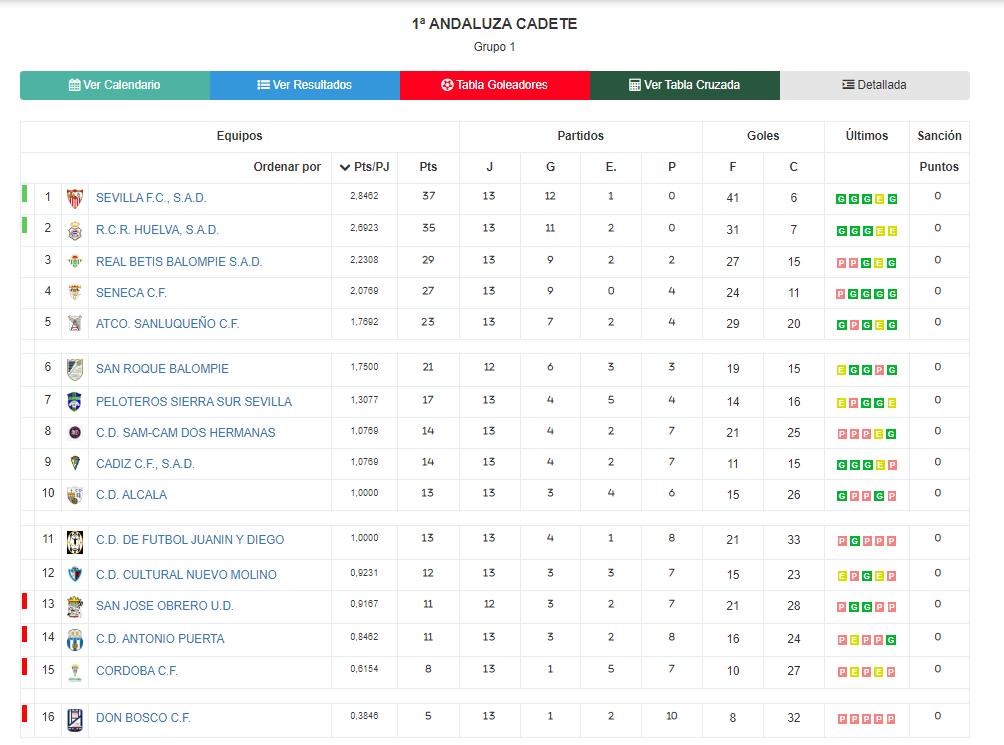The image size is (1004, 745).
Task: Click the Don Bosco C.F. crest
Action: (75, 720)
